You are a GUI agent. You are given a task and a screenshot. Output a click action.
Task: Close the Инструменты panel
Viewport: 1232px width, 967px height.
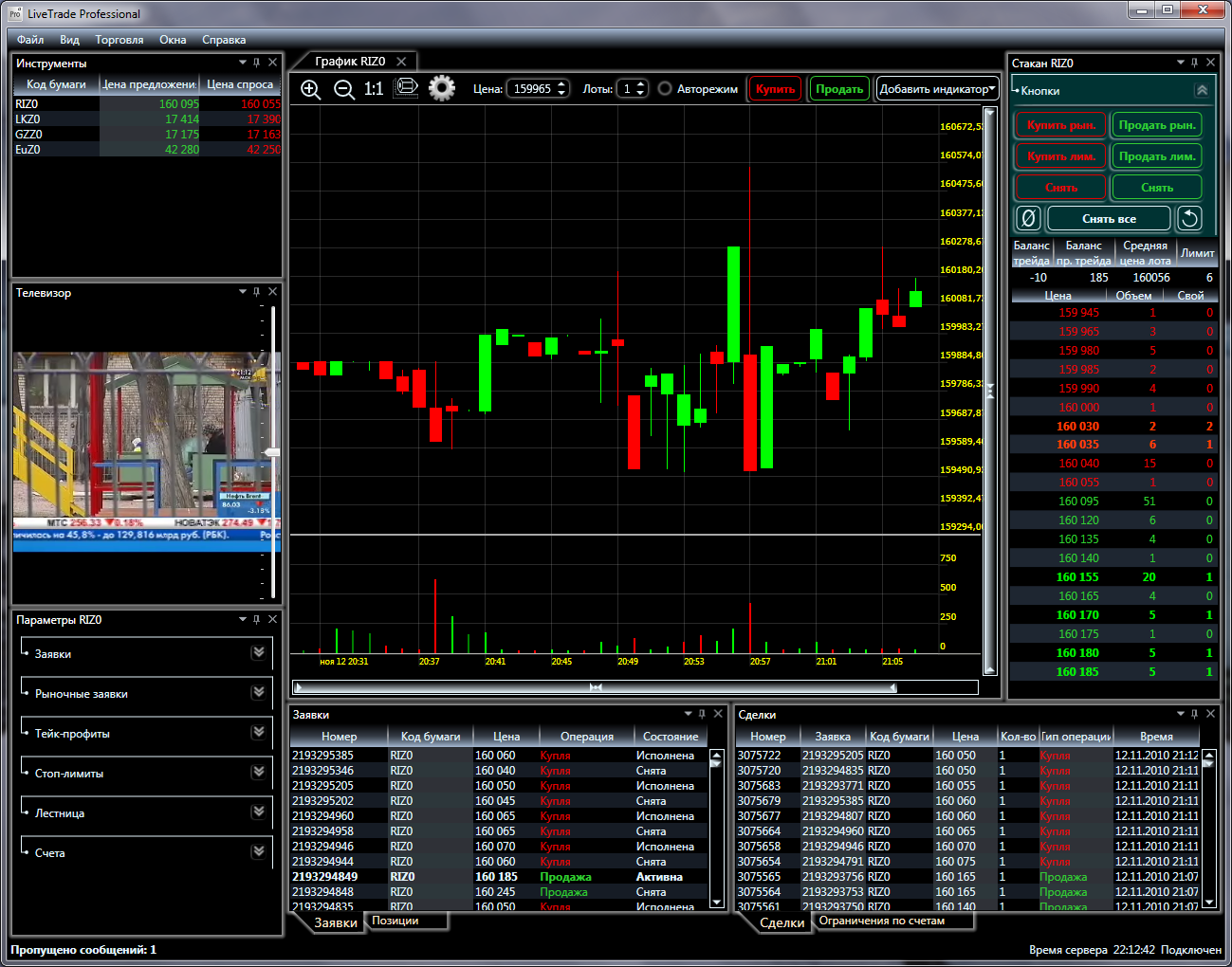[273, 63]
